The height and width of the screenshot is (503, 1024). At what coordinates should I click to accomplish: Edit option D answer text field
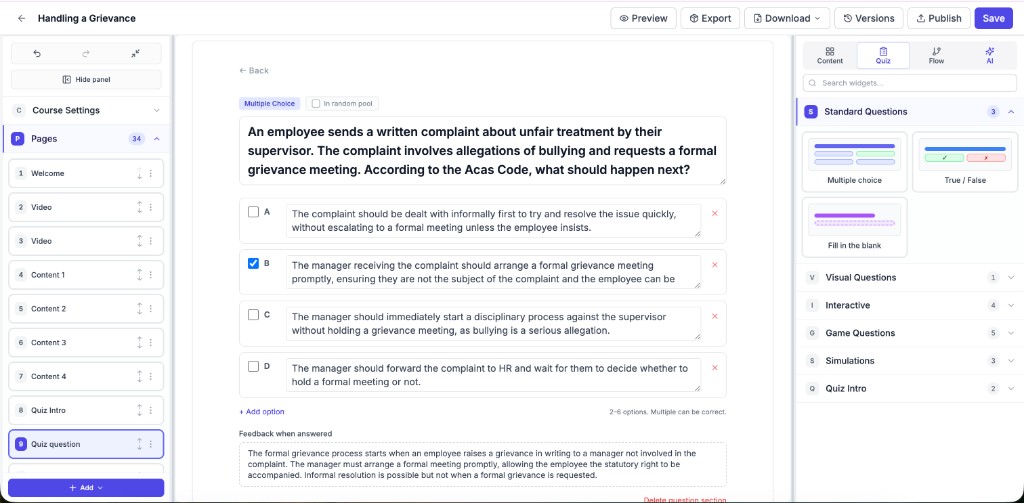click(493, 375)
